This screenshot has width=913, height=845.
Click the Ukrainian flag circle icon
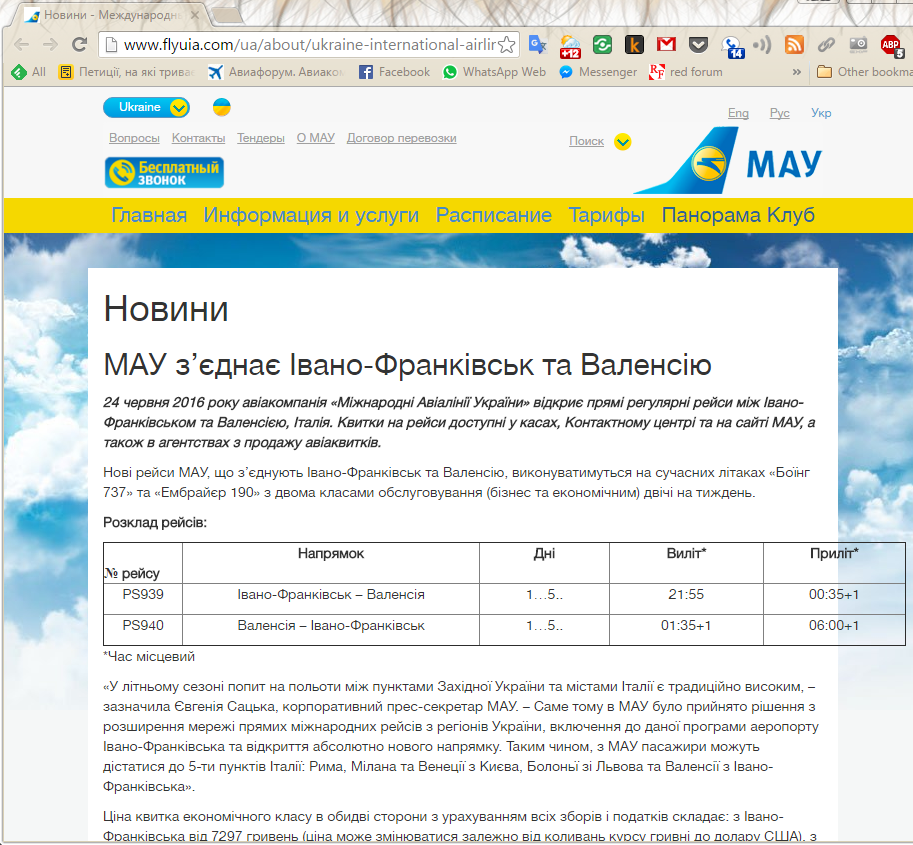coord(222,107)
